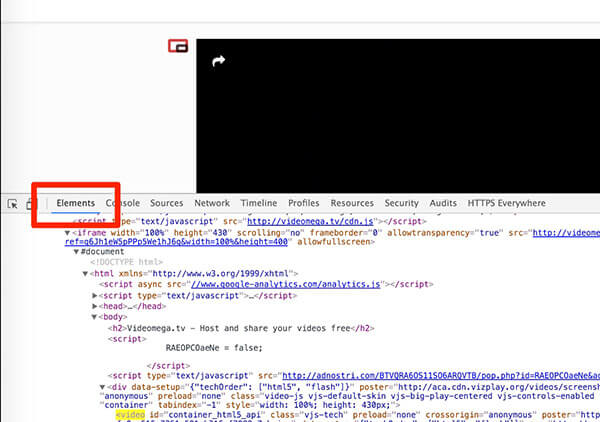This screenshot has height=422, width=600.
Task: Switch to the Sources tab
Action: (x=166, y=203)
